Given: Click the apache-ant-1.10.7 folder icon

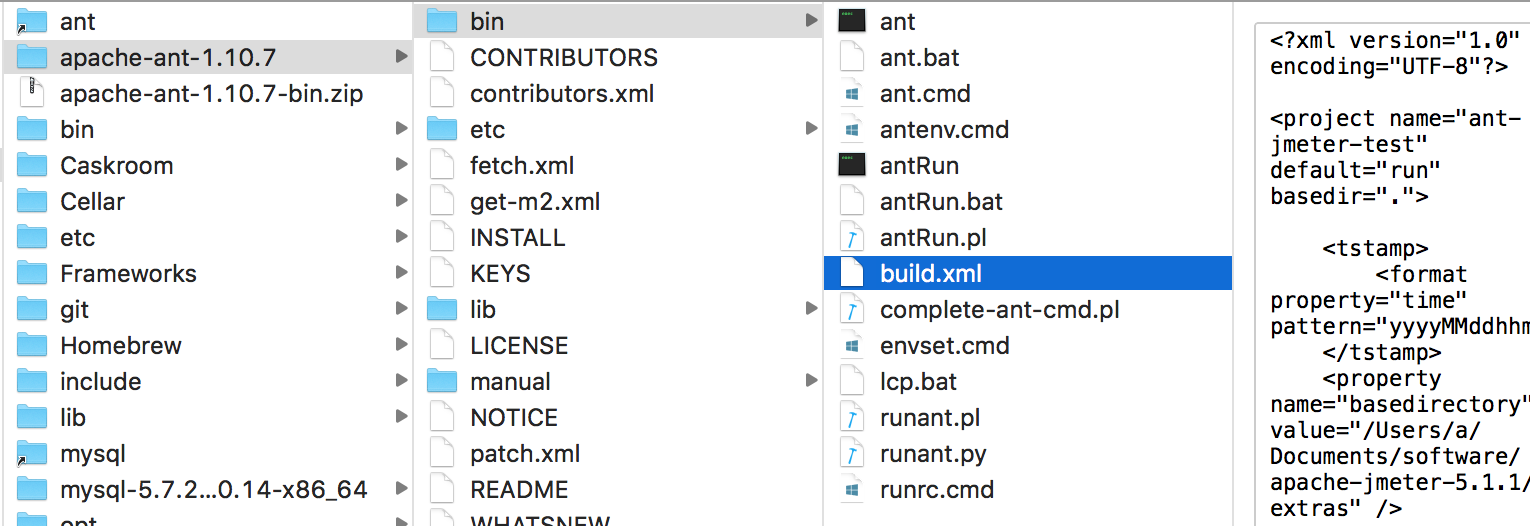Looking at the screenshot, I should pyautogui.click(x=33, y=57).
